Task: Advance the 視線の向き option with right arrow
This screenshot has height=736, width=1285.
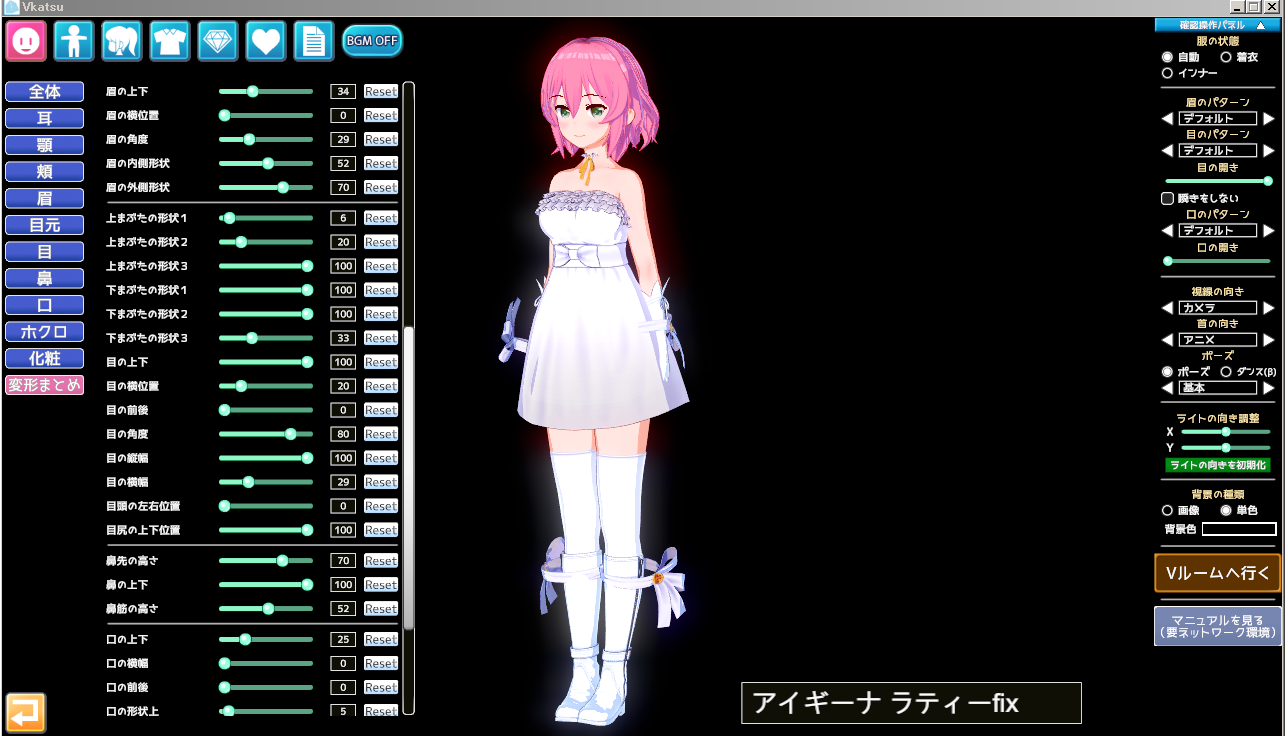Action: pos(1269,308)
